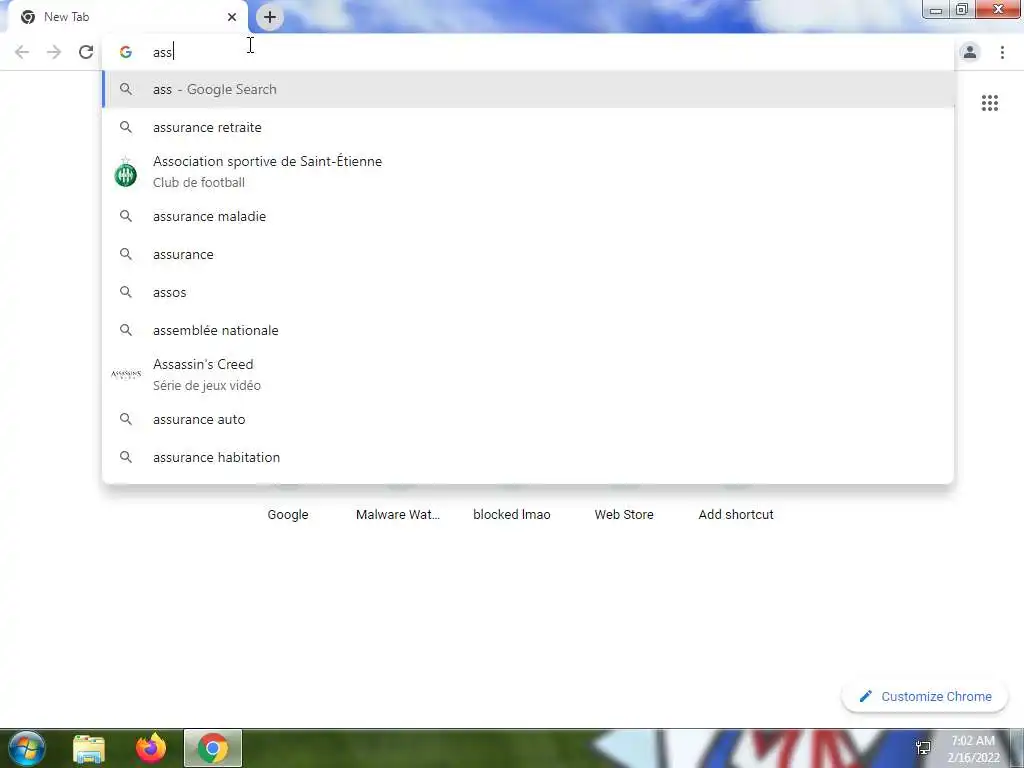
Task: Pick the 'assurance maladie' suggestion
Action: pyautogui.click(x=528, y=216)
